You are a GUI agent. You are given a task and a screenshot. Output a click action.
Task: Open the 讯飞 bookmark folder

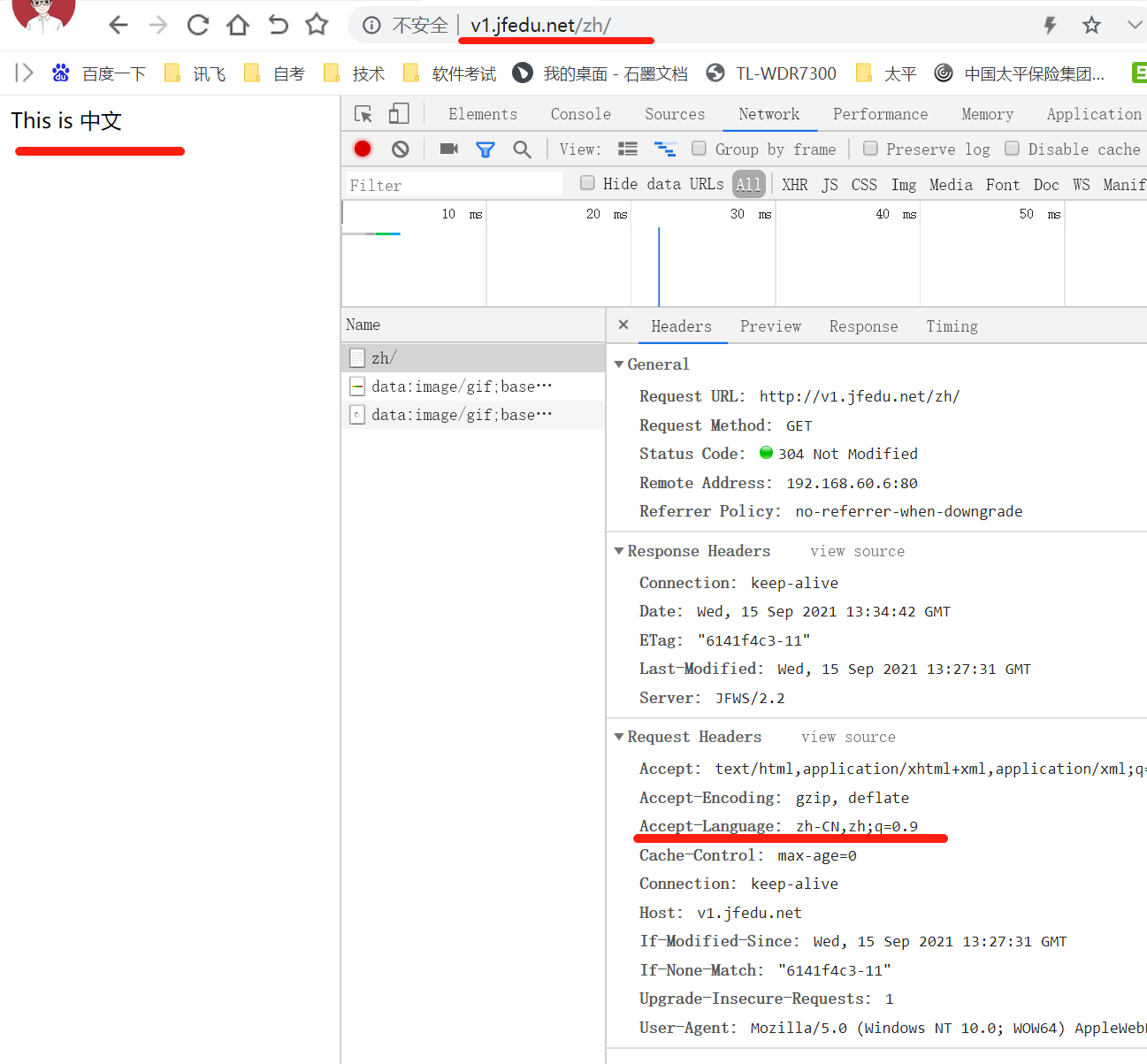[x=195, y=73]
